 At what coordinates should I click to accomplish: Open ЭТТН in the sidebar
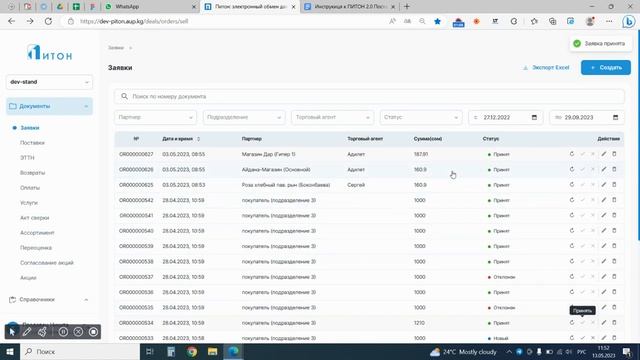click(27, 158)
